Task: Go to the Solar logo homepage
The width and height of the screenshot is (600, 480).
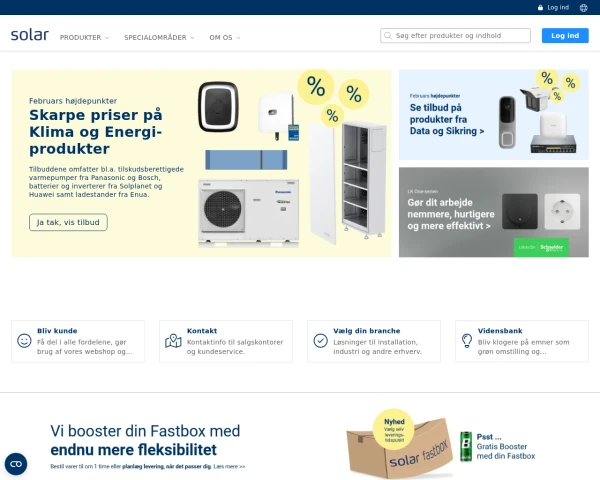Action: (x=30, y=35)
